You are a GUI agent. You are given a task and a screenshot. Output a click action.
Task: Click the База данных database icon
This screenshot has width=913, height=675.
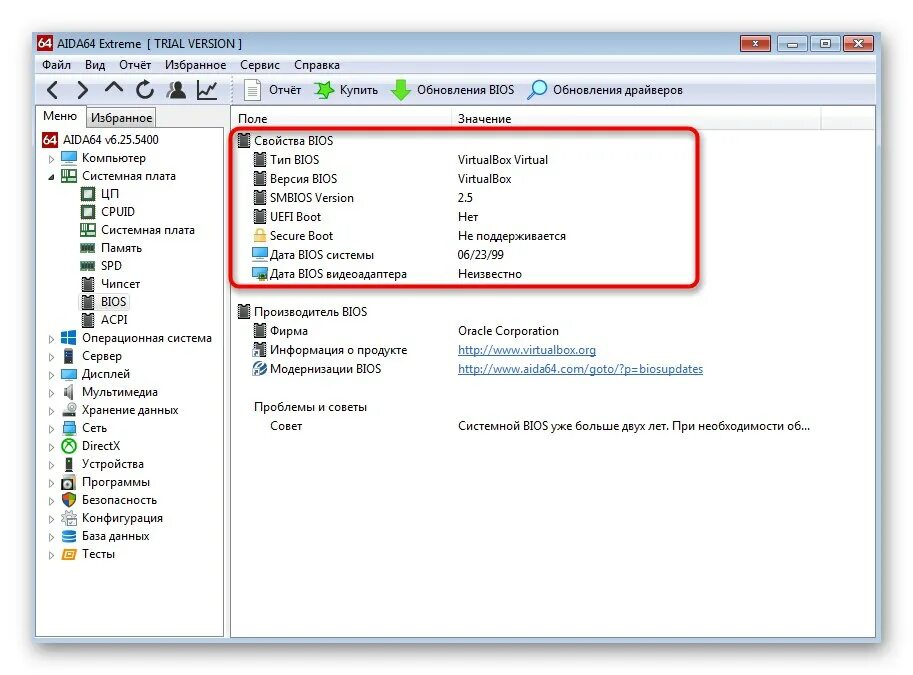point(69,536)
